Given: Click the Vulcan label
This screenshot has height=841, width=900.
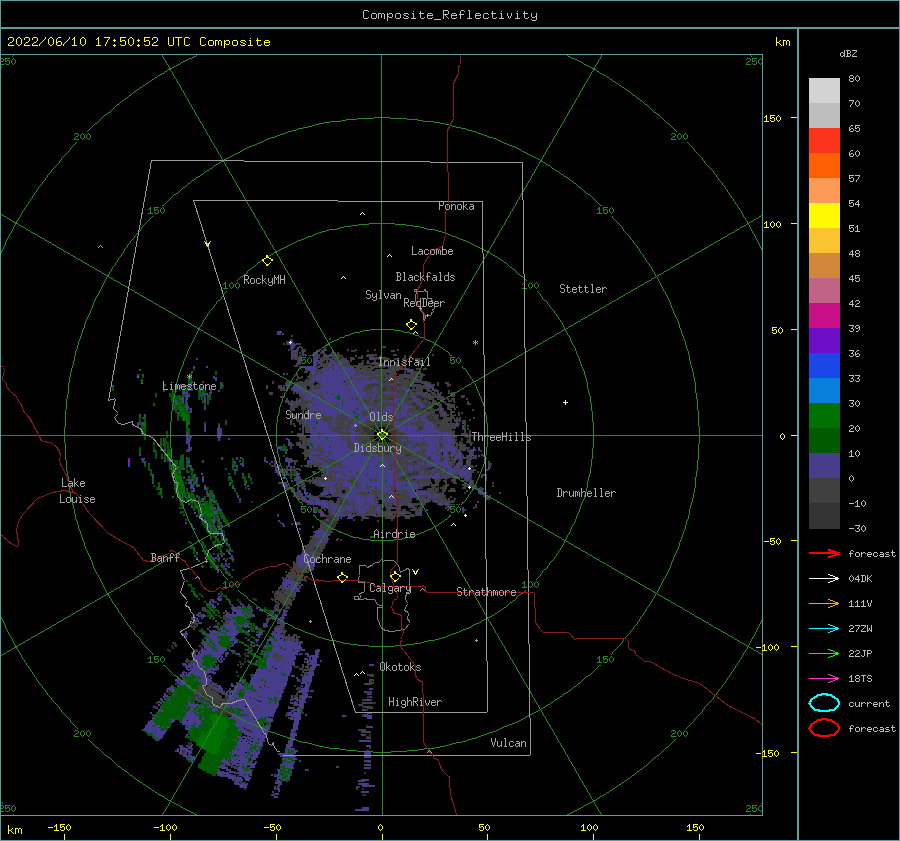Looking at the screenshot, I should tap(508, 743).
